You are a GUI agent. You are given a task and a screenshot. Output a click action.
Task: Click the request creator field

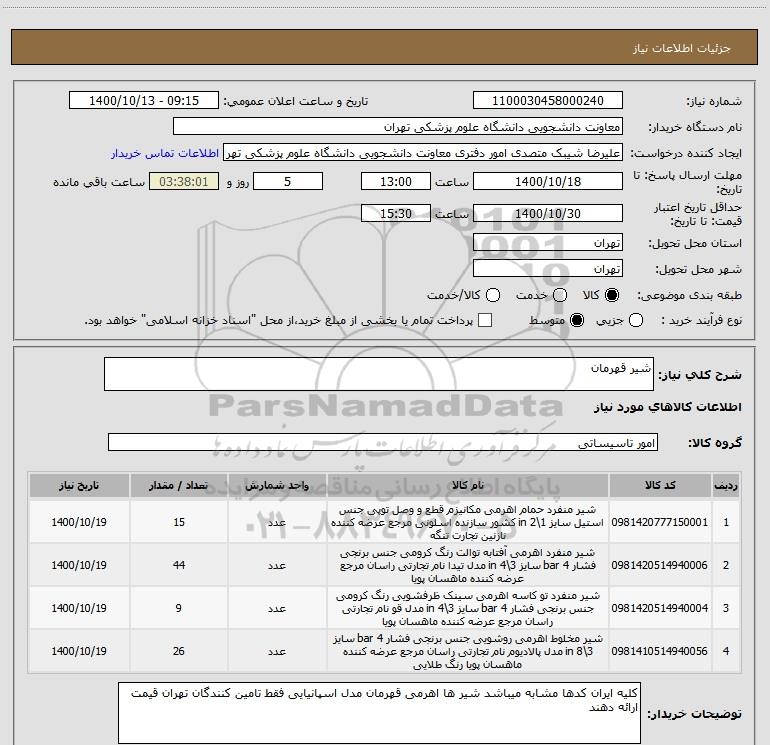423,153
